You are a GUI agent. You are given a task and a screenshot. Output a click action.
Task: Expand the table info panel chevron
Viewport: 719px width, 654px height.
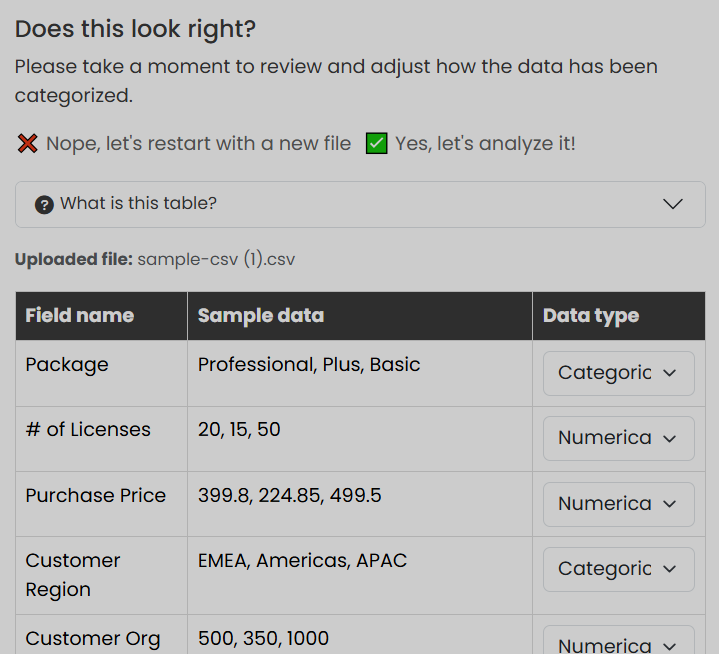pyautogui.click(x=673, y=204)
